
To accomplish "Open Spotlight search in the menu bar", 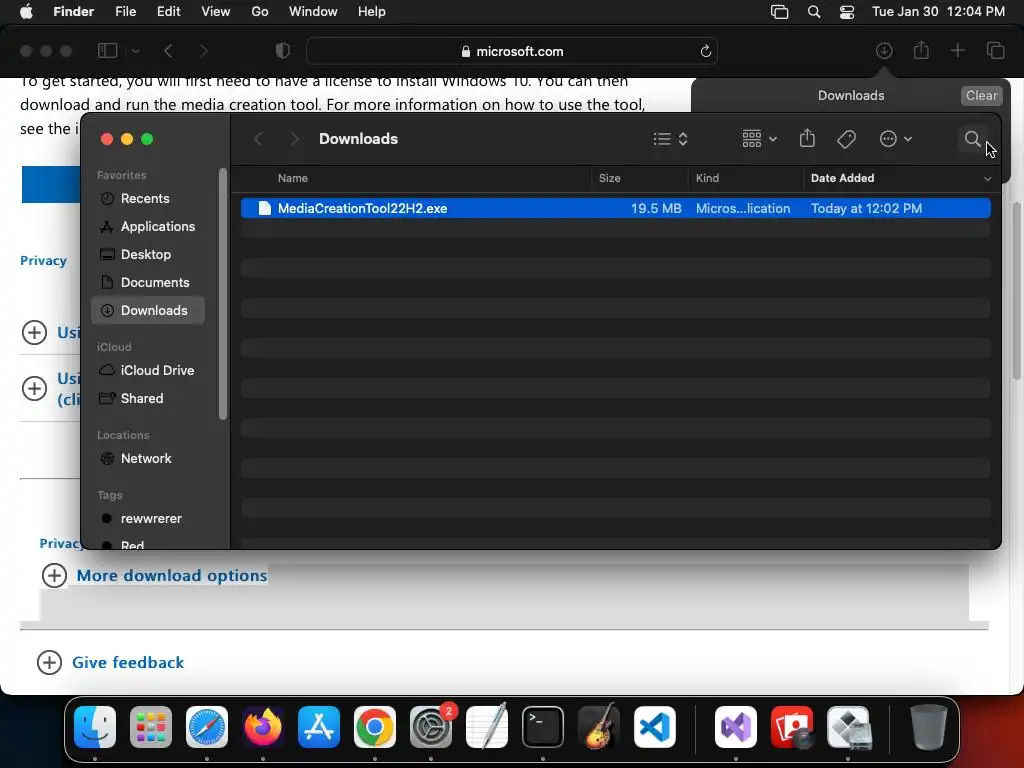I will [x=814, y=12].
